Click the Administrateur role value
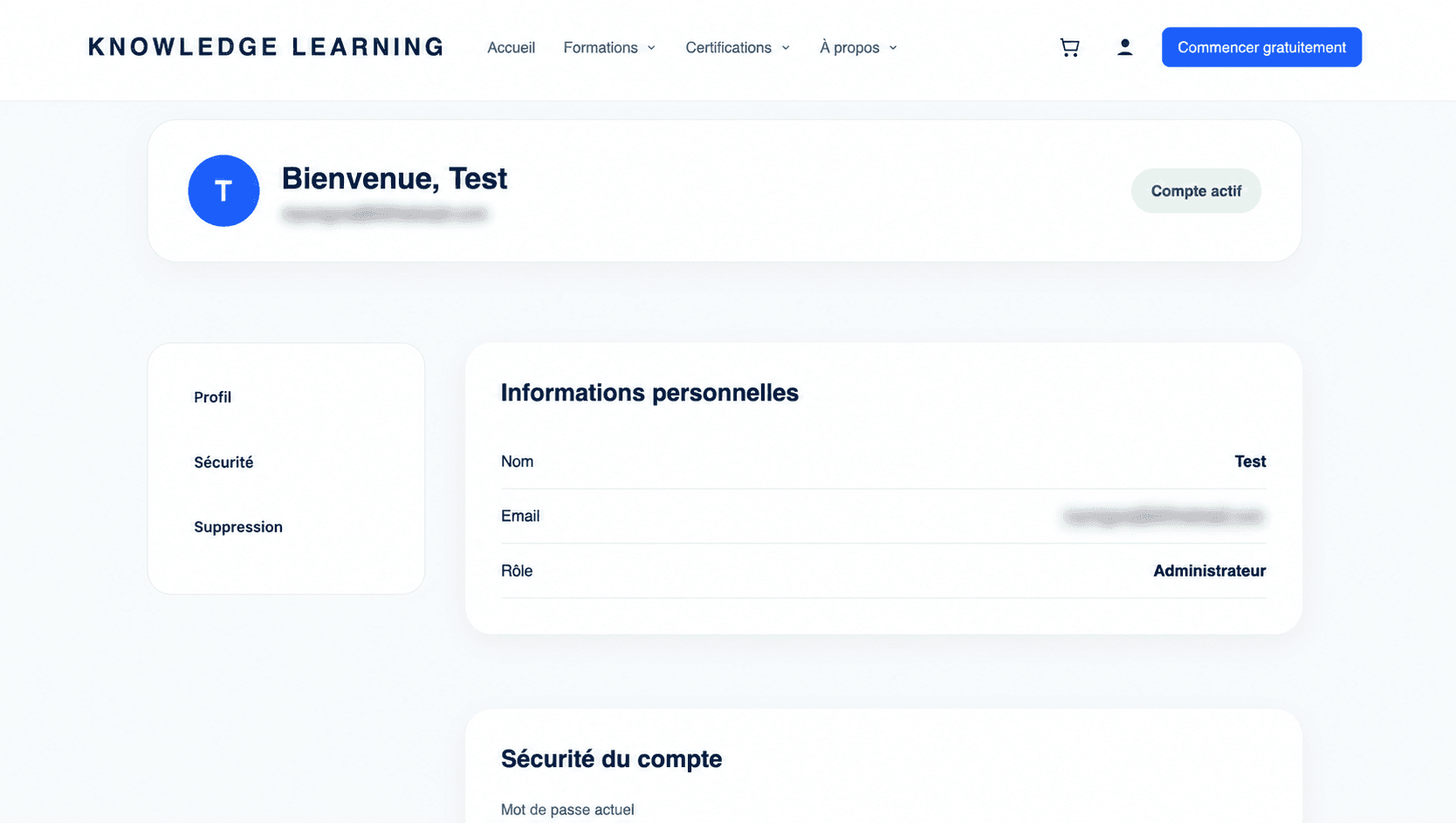Screen dimensions: 1456x823 (1209, 571)
